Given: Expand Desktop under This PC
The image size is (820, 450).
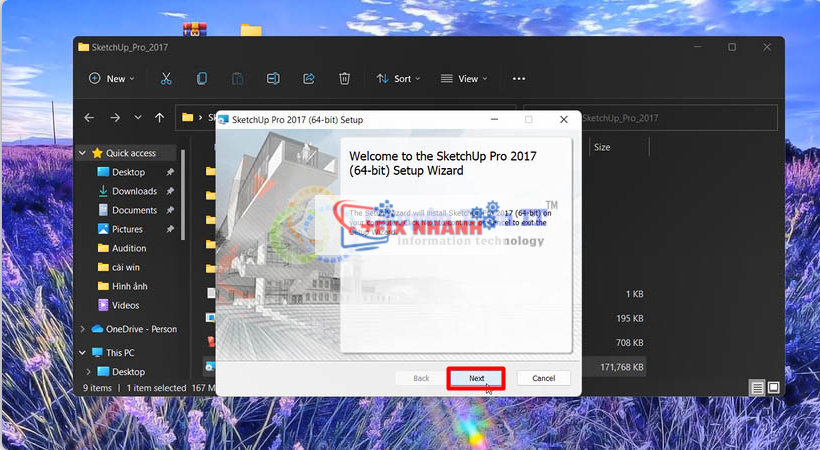Looking at the screenshot, I should (x=88, y=372).
